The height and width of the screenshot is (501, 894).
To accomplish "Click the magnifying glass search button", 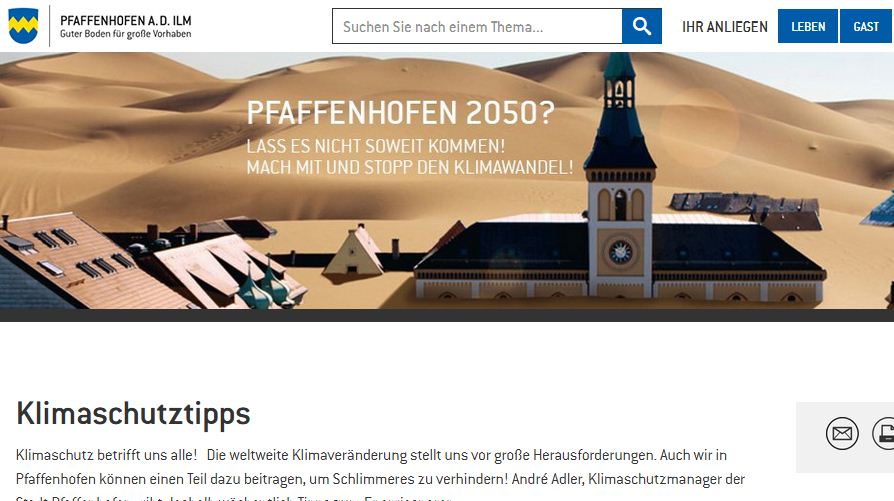I will coord(641,26).
